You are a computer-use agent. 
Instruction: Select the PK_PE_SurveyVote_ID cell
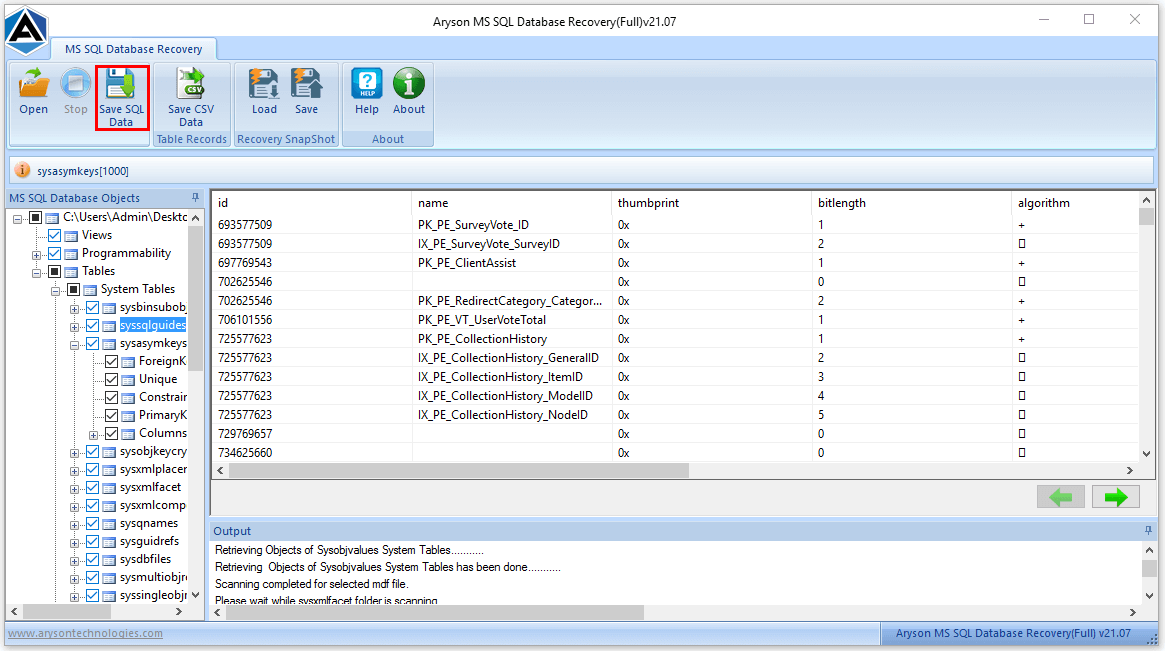coord(511,224)
